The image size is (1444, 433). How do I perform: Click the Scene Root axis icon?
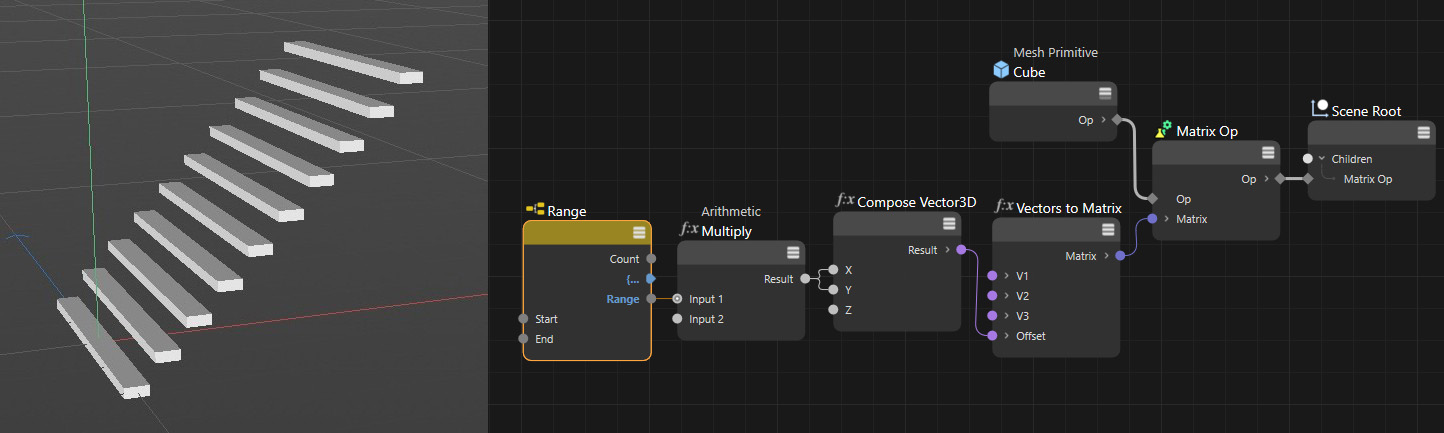(1319, 109)
